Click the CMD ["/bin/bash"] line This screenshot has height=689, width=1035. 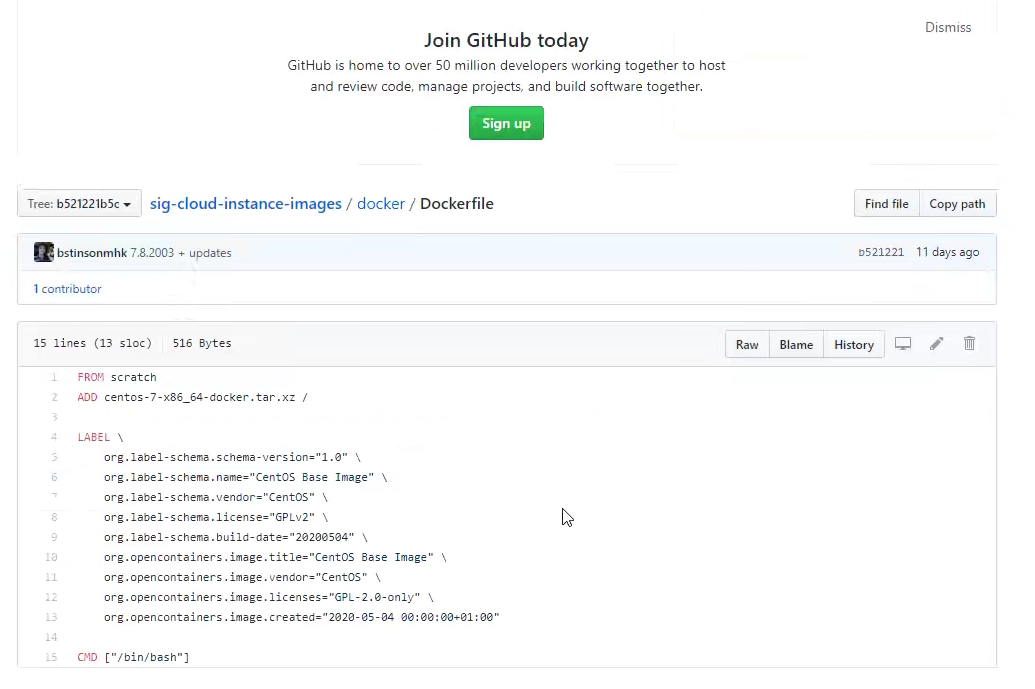point(133,657)
